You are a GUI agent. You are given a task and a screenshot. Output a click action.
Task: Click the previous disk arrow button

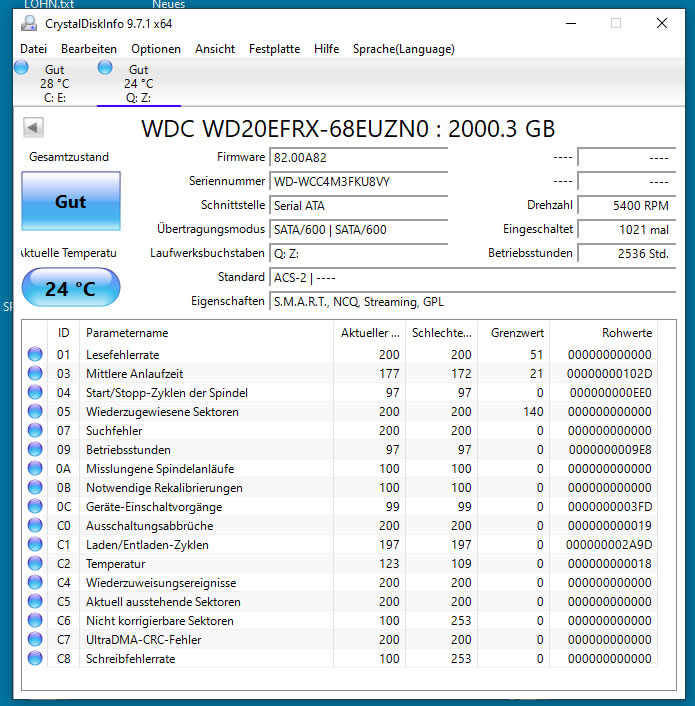33,128
